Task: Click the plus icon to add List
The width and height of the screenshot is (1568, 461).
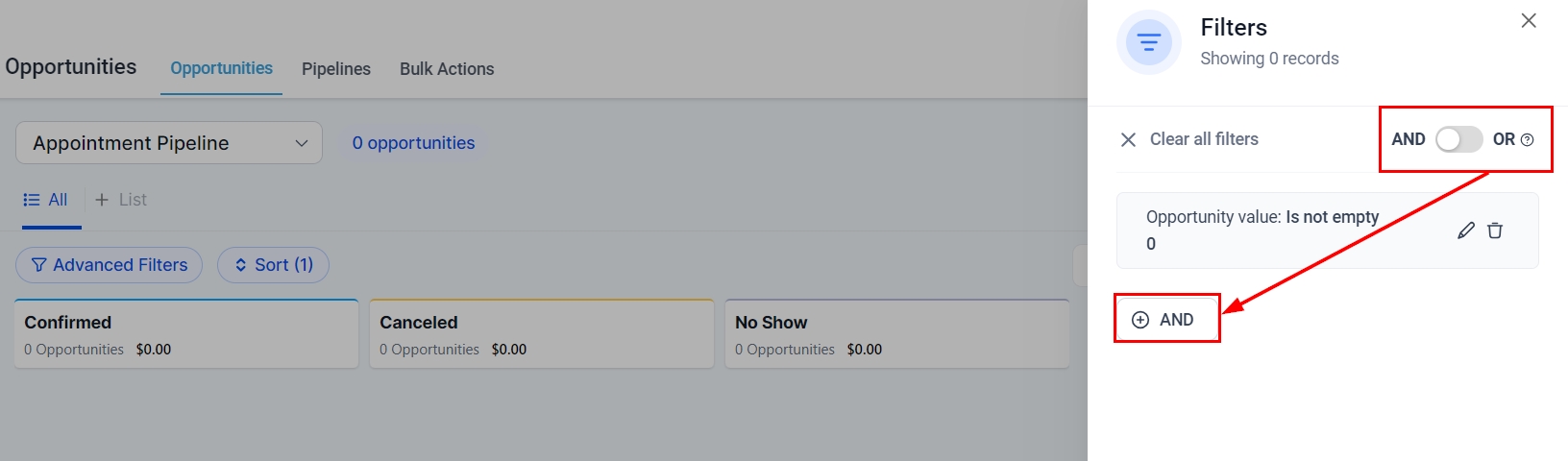Action: (102, 200)
